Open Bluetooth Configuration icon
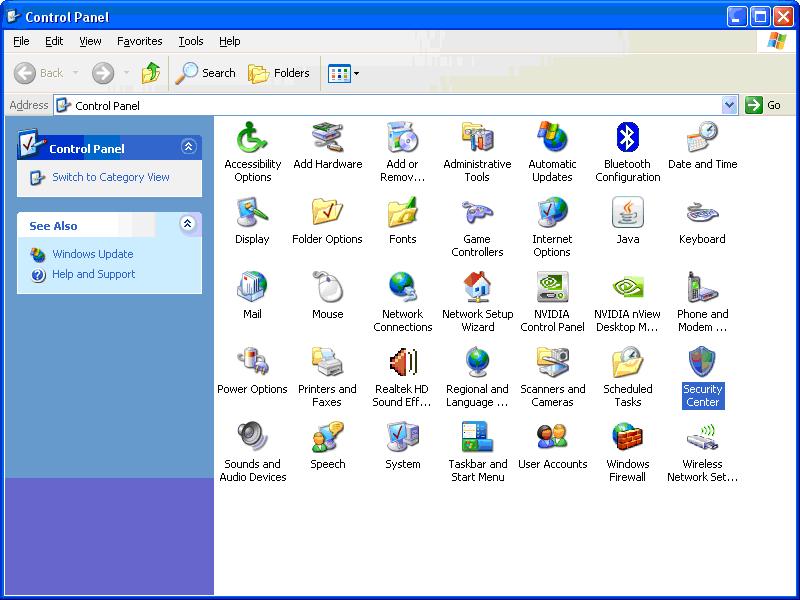This screenshot has width=800, height=600. point(628,152)
